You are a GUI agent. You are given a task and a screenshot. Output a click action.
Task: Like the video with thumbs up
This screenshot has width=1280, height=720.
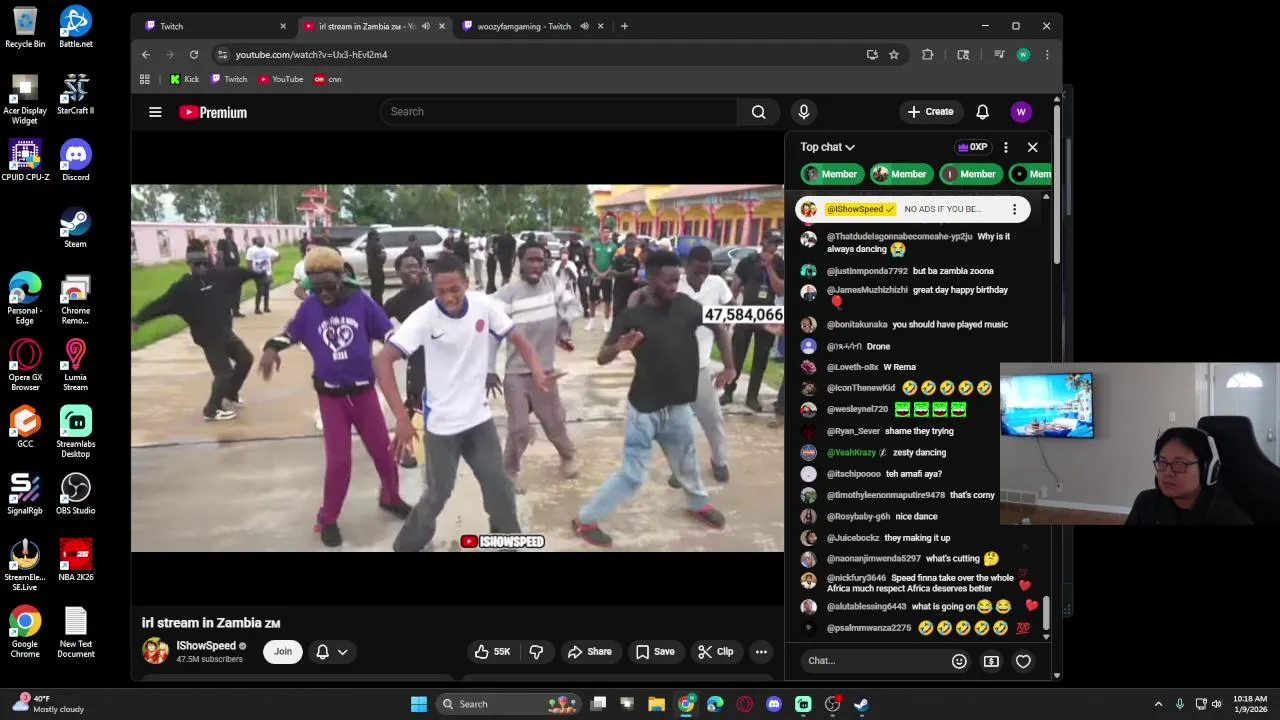pyautogui.click(x=492, y=652)
